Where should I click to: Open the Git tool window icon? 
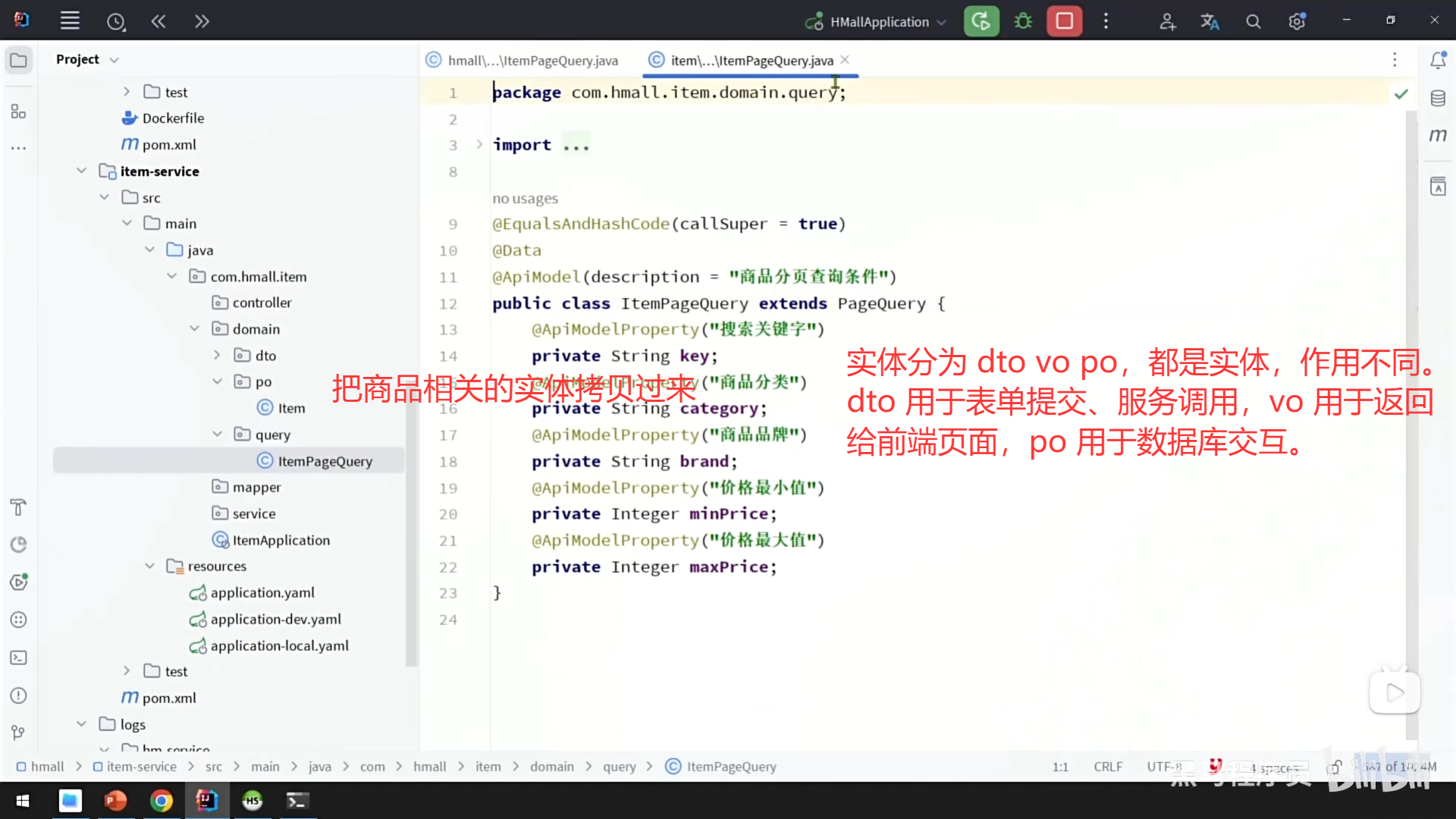click(x=19, y=733)
